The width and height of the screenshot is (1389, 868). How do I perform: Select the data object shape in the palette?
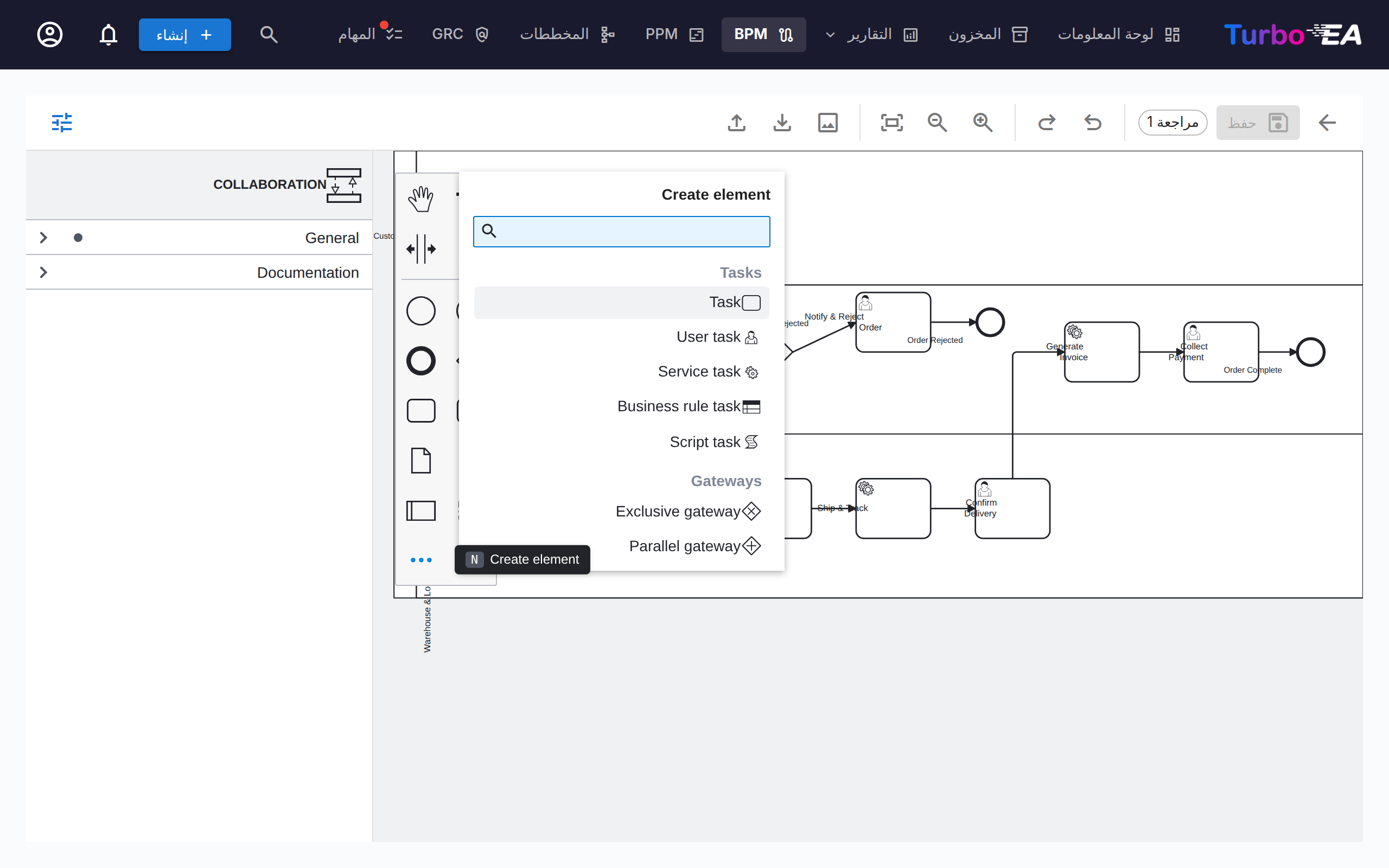tap(420, 461)
